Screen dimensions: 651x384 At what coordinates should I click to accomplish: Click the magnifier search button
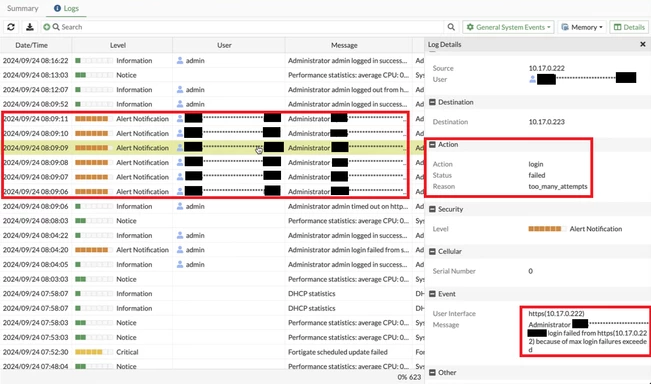pos(451,27)
